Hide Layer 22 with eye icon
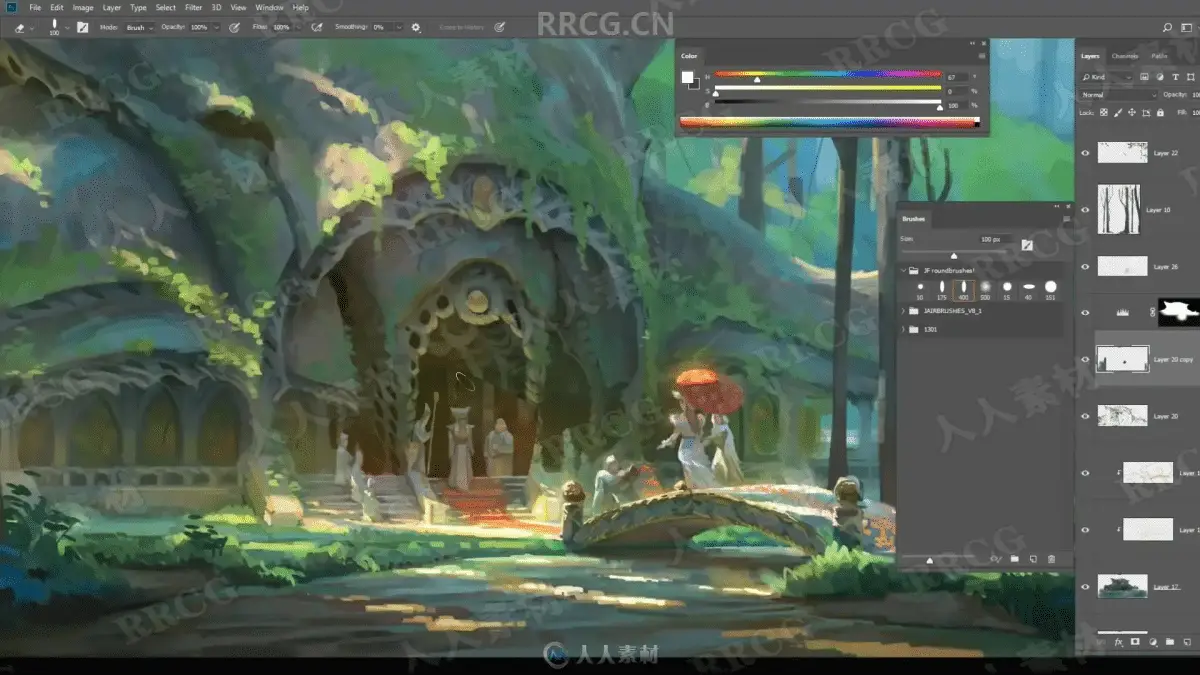This screenshot has width=1200, height=675. pos(1086,153)
